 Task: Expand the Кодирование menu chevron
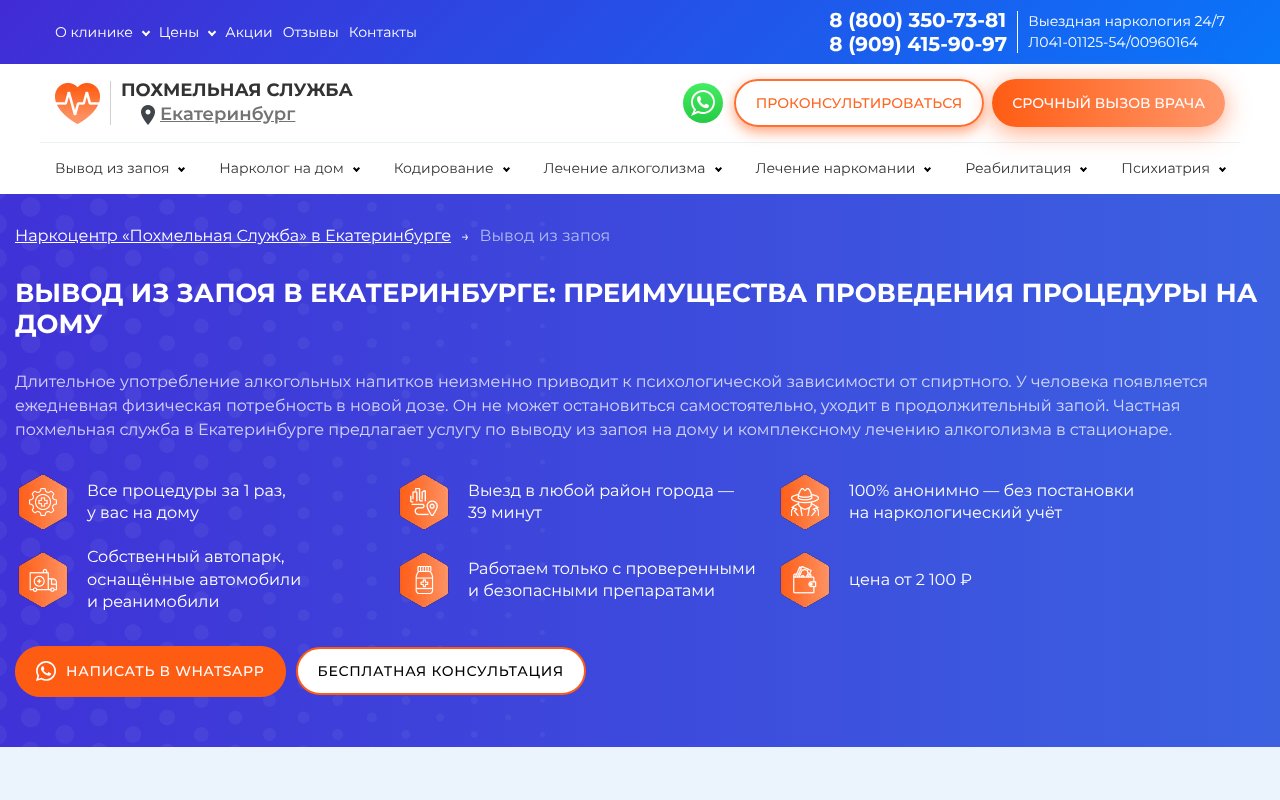click(x=508, y=169)
